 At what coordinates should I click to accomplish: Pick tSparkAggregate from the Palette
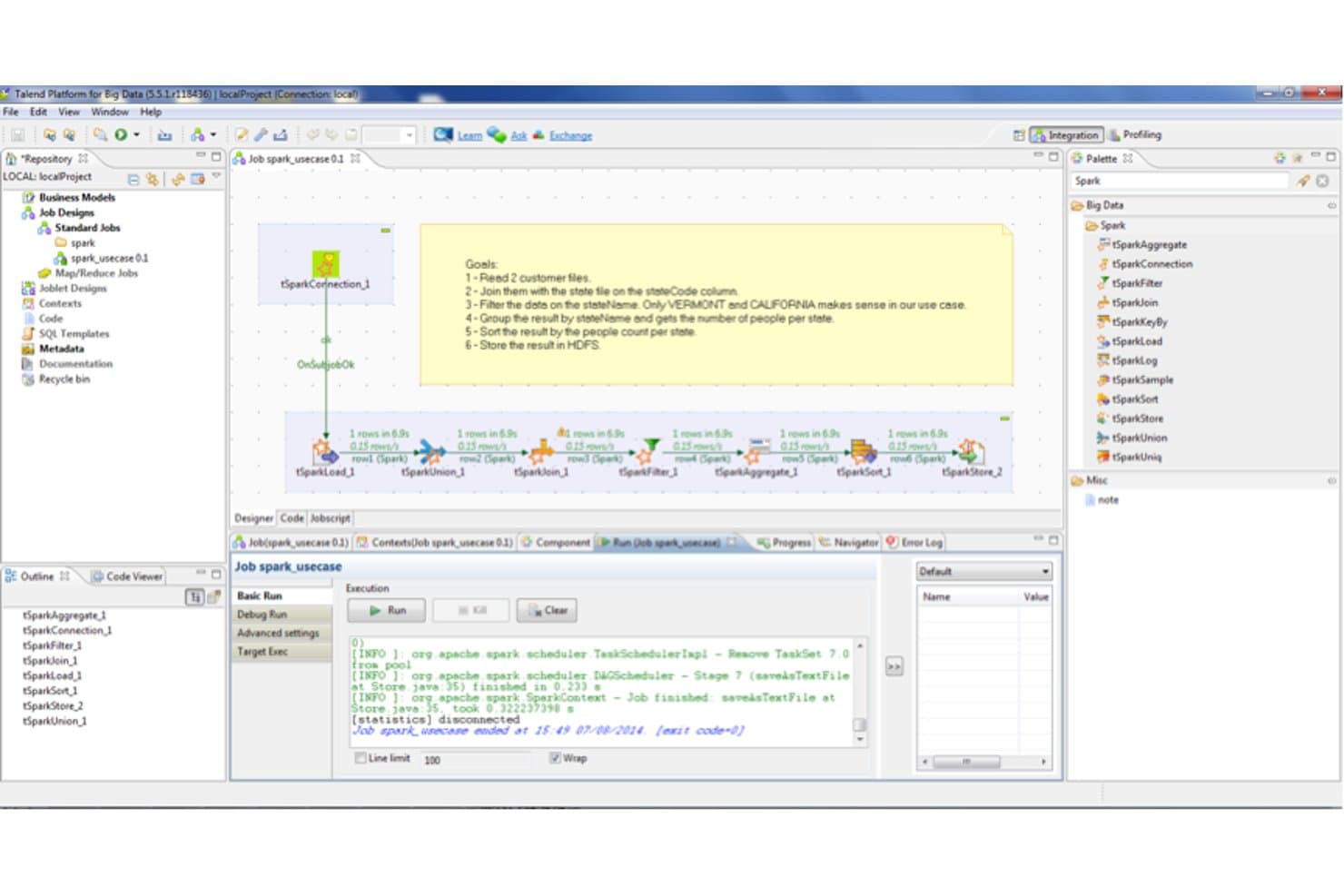[1142, 244]
